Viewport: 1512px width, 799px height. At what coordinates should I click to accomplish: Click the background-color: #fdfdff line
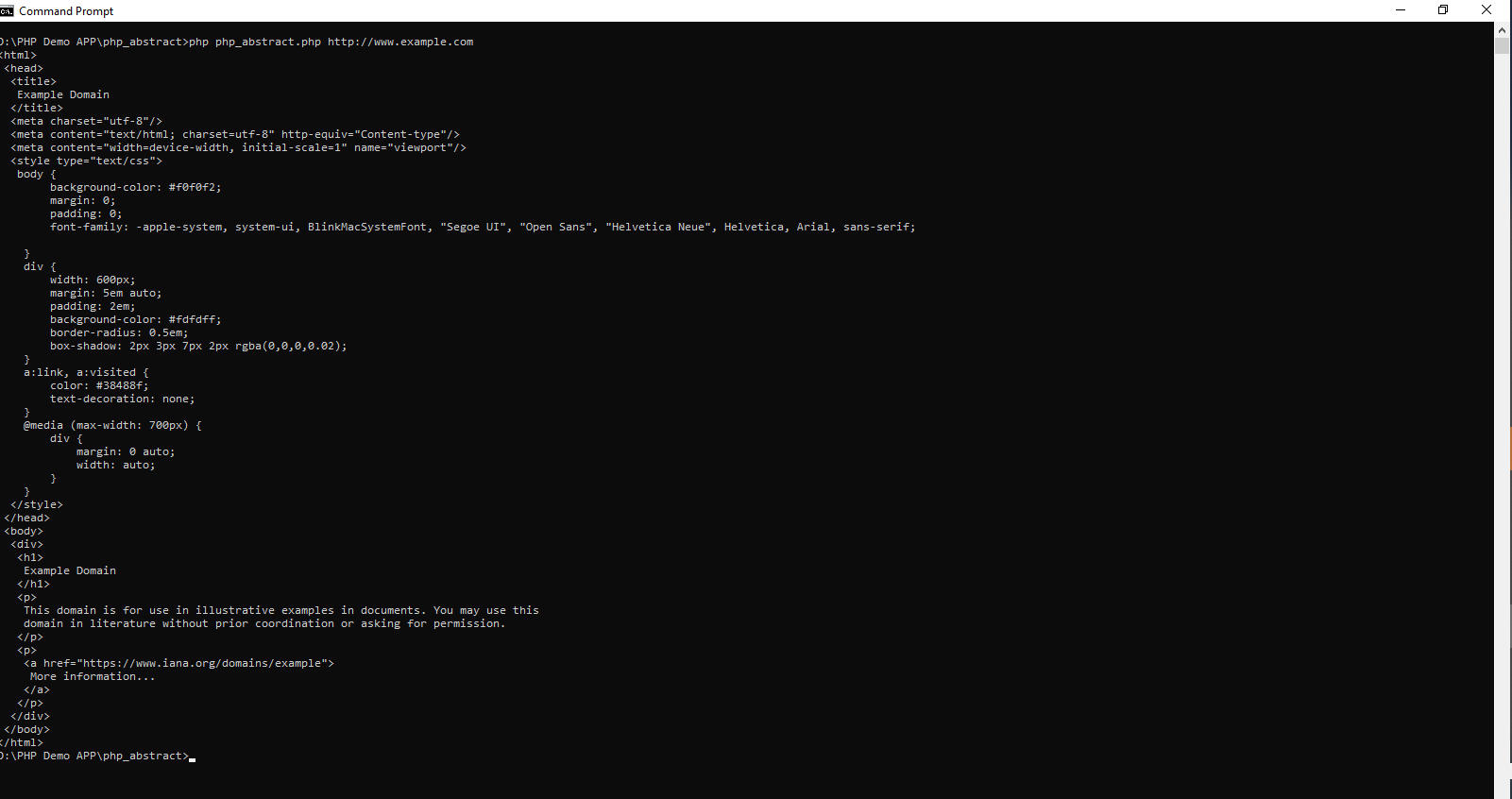[136, 319]
